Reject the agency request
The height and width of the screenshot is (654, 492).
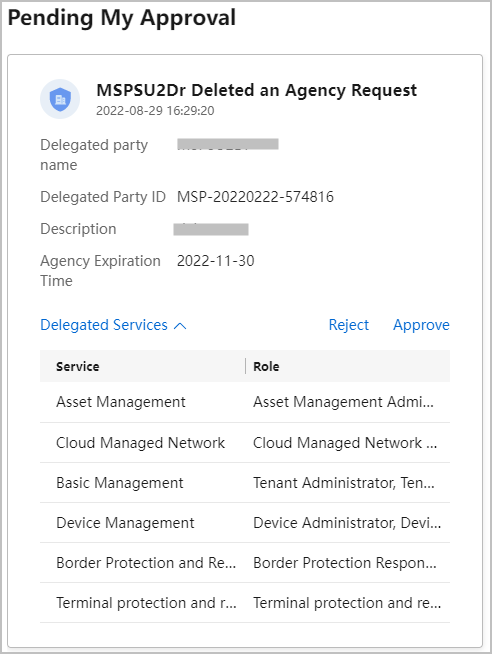click(349, 325)
